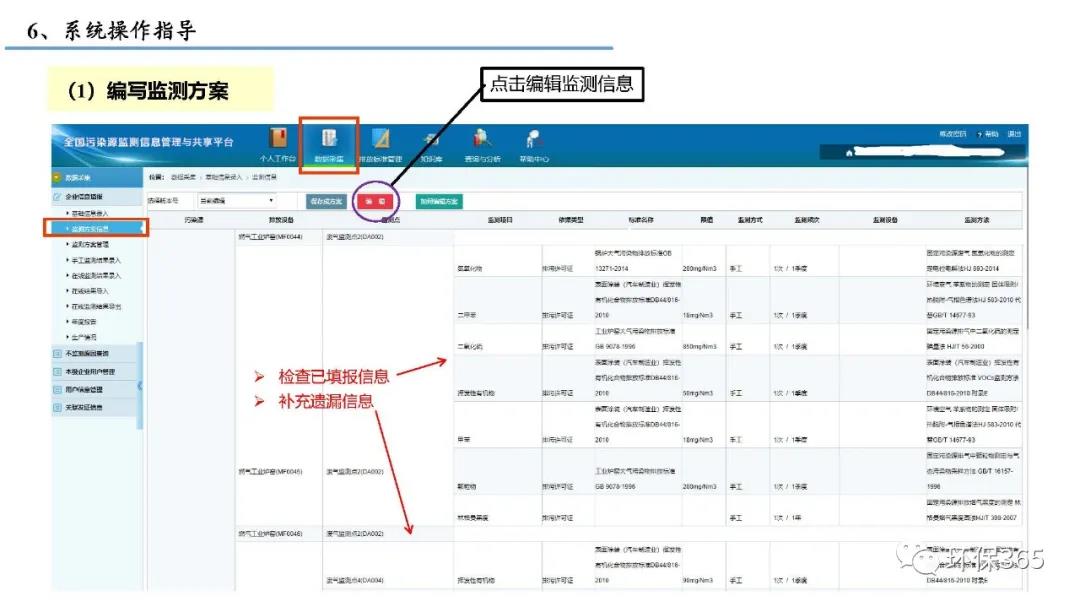Viewport: 1080px width, 607px height.
Task: Open the 帮助中心 icon
Action: coord(534,140)
